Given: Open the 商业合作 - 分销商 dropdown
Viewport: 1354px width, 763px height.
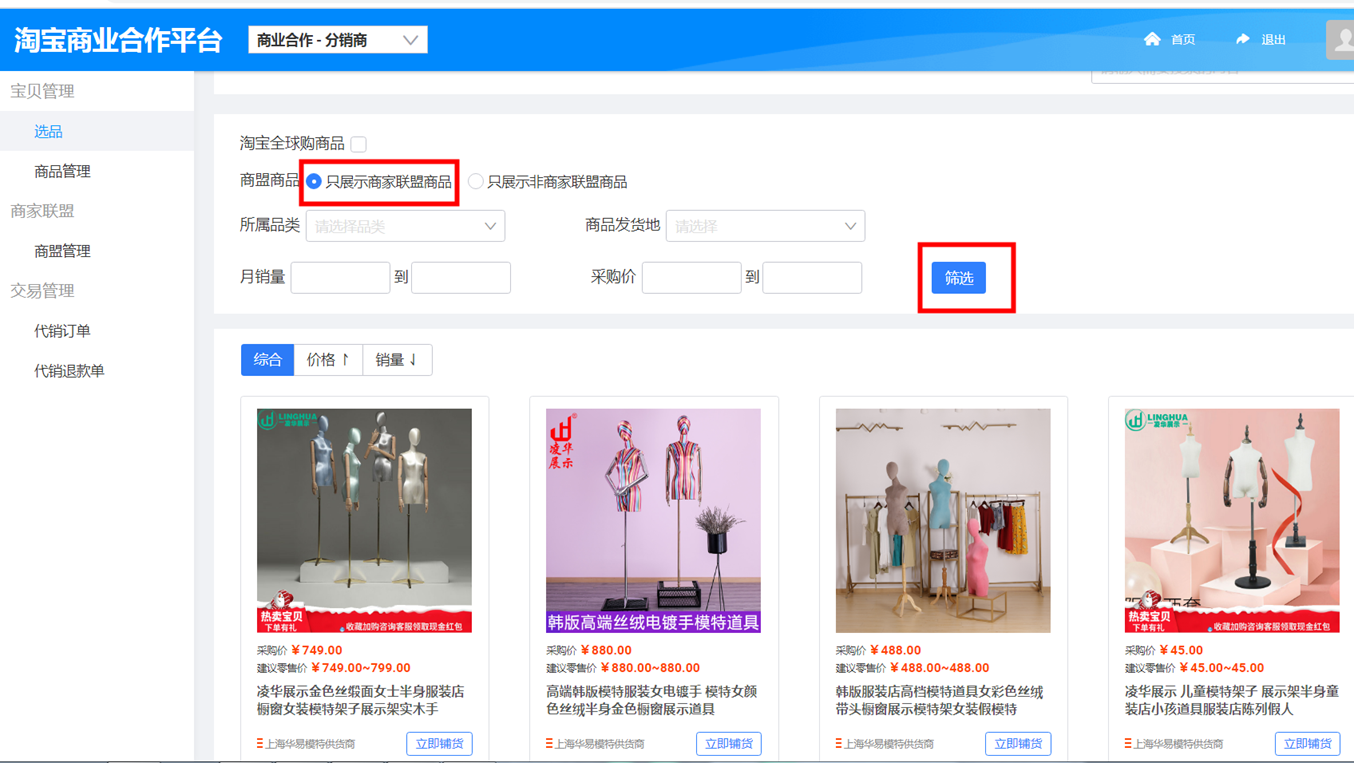Looking at the screenshot, I should 338,40.
